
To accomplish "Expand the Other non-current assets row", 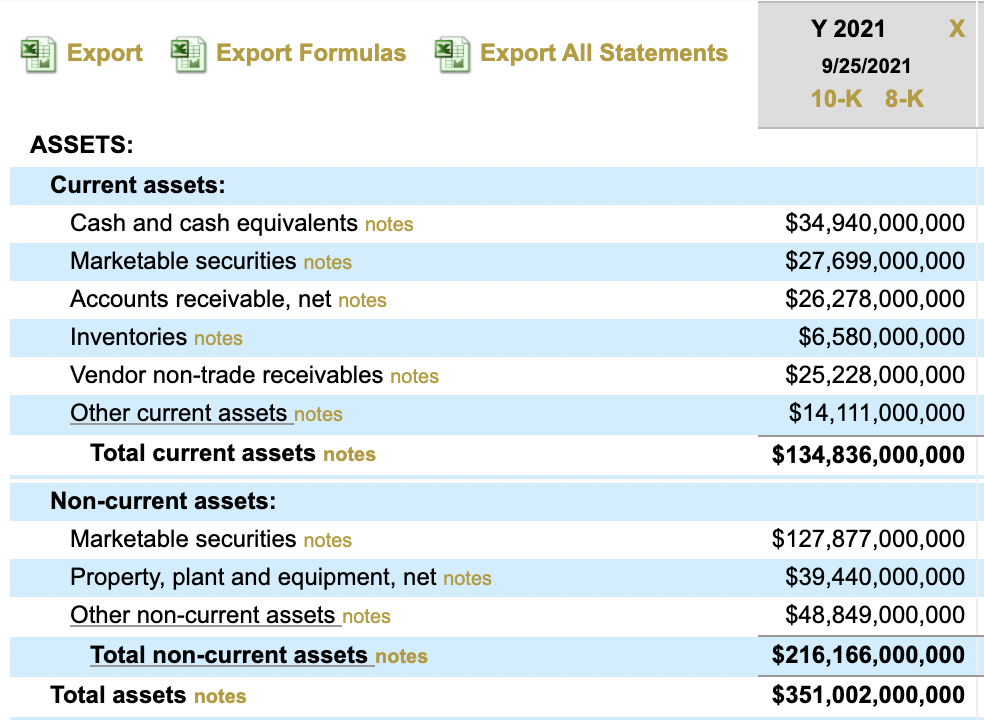I will tap(202, 616).
